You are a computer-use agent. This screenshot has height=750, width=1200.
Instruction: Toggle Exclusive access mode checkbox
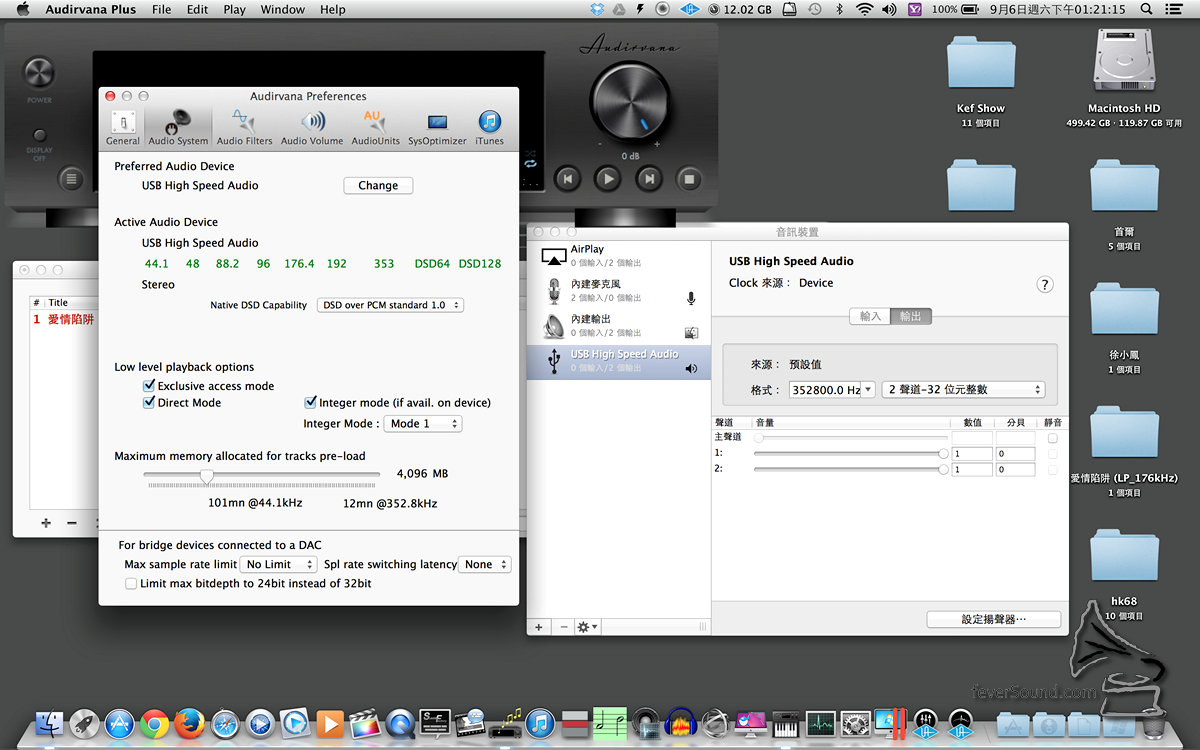(149, 386)
